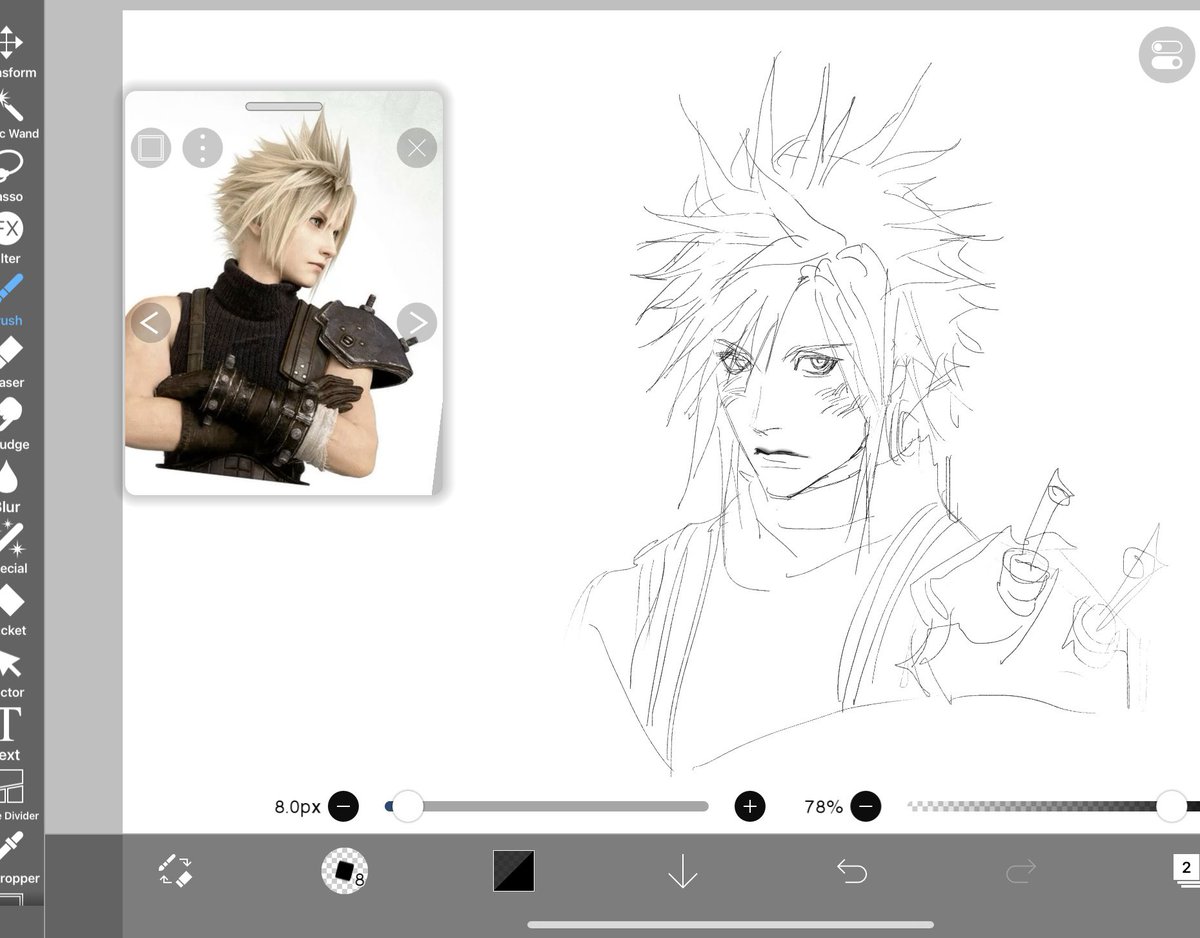Show previous reference image
This screenshot has width=1200, height=938.
pos(150,323)
